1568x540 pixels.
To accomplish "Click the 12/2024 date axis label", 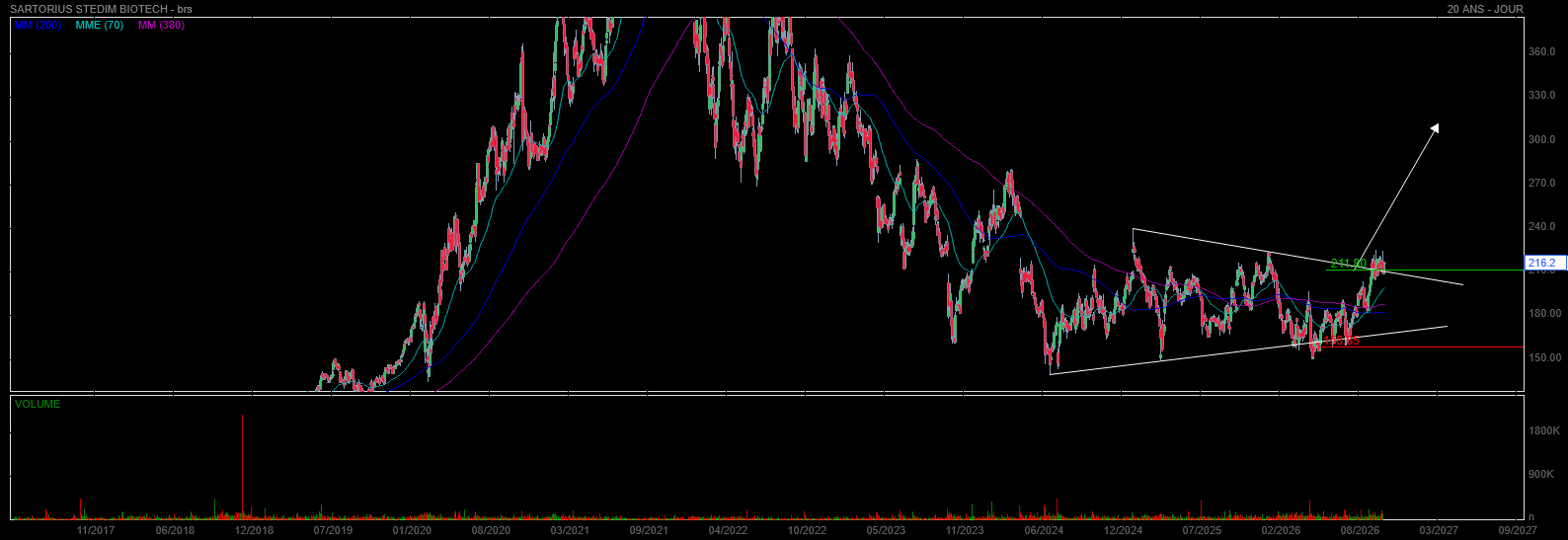I will pos(1123,530).
